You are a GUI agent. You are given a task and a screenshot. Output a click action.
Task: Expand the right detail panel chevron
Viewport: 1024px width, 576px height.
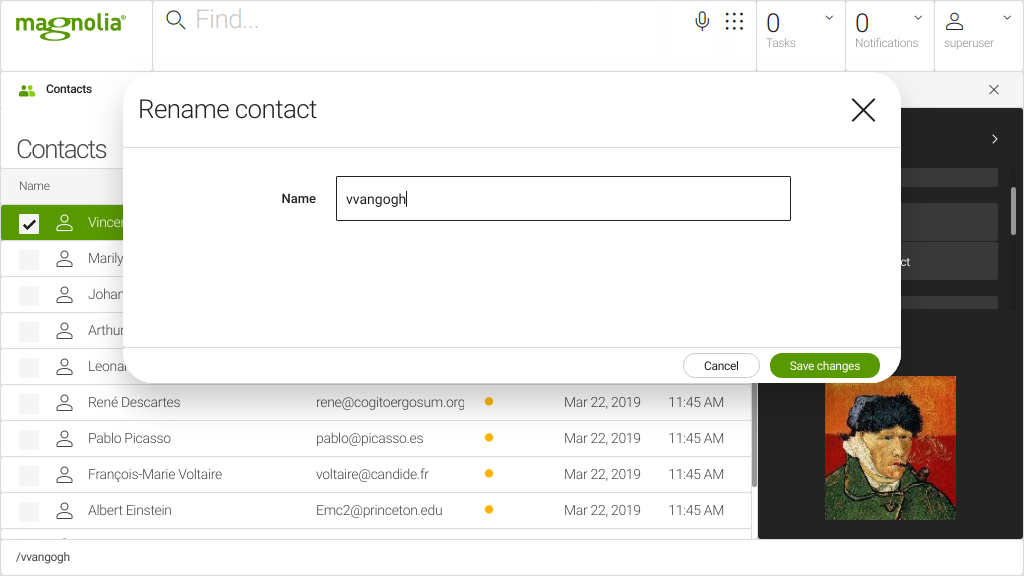[x=994, y=140]
